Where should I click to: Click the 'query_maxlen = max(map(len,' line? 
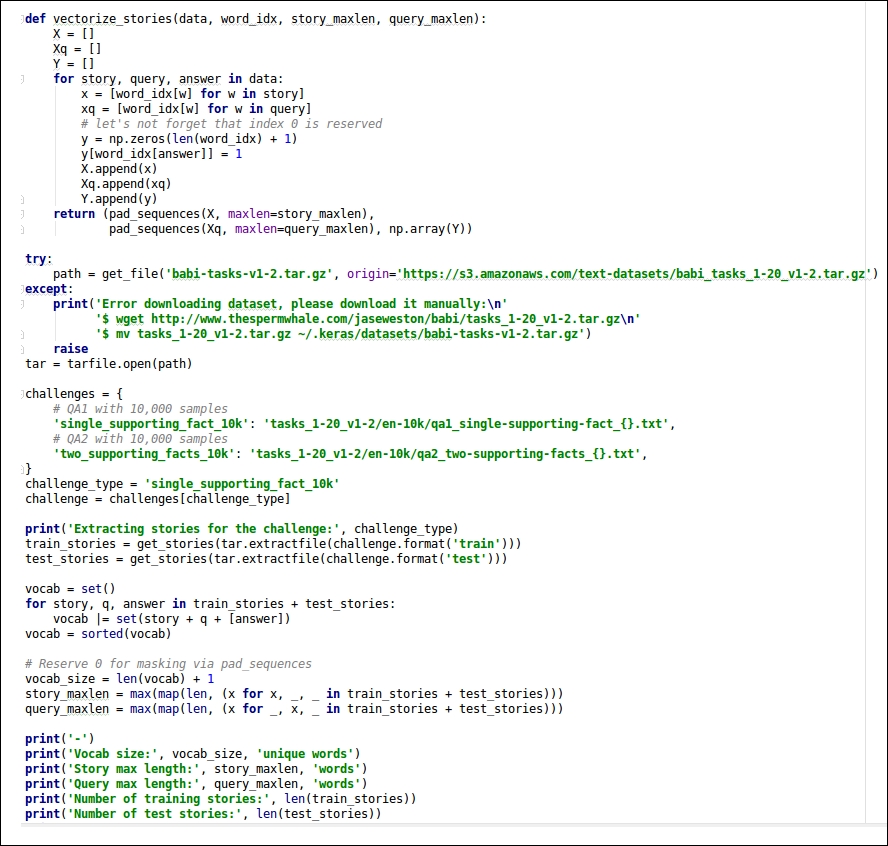point(294,709)
